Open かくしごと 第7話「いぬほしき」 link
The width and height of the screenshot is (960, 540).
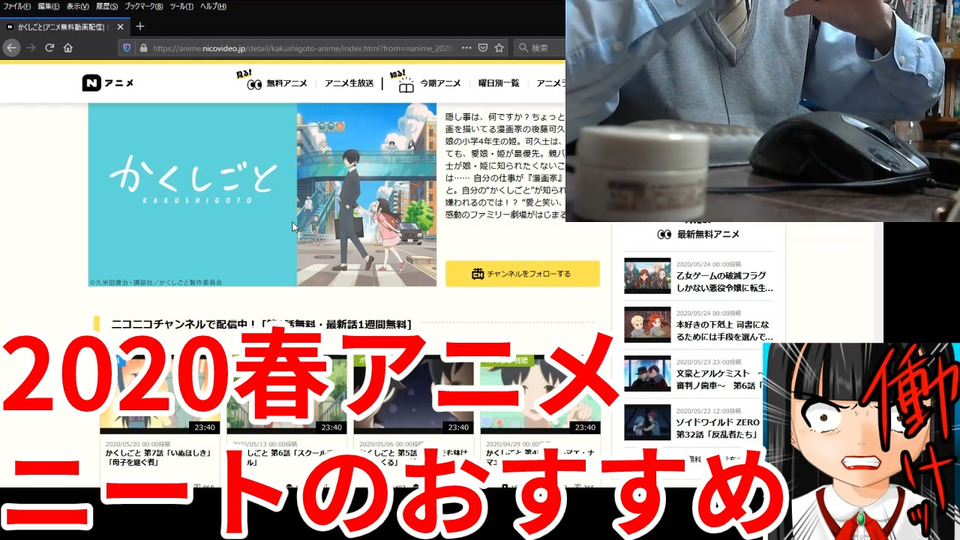(x=157, y=457)
